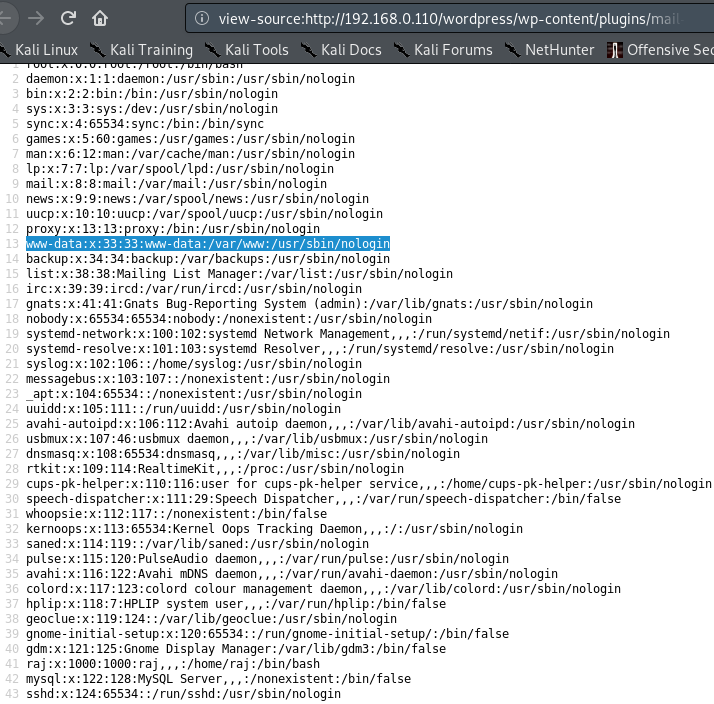Open the Kali Docs bookmark
The image size is (714, 704).
pyautogui.click(x=341, y=50)
